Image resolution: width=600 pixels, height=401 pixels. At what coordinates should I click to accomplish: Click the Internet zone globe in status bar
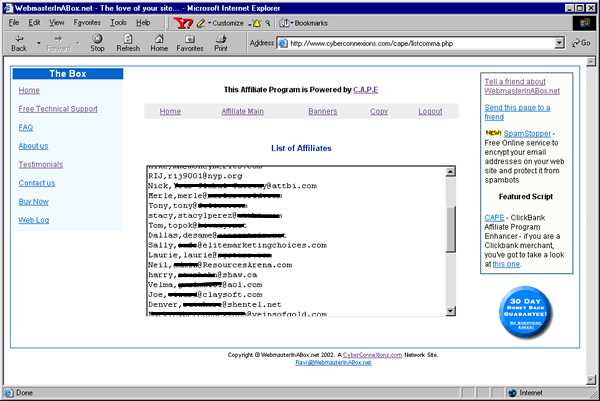pyautogui.click(x=512, y=393)
